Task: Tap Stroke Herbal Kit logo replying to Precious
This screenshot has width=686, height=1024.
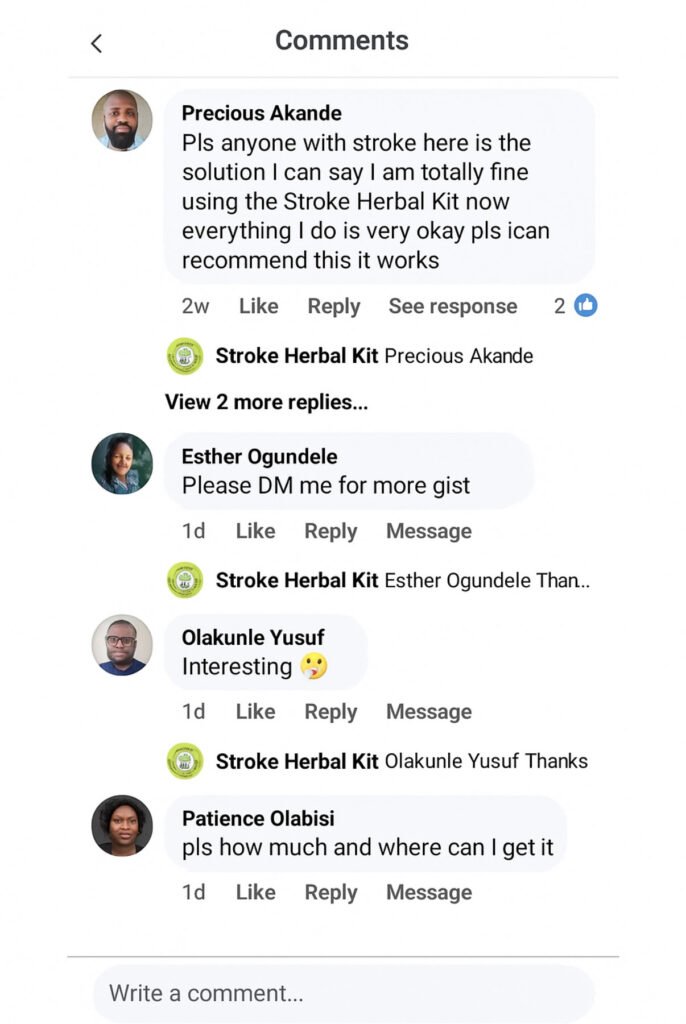Action: click(x=185, y=356)
